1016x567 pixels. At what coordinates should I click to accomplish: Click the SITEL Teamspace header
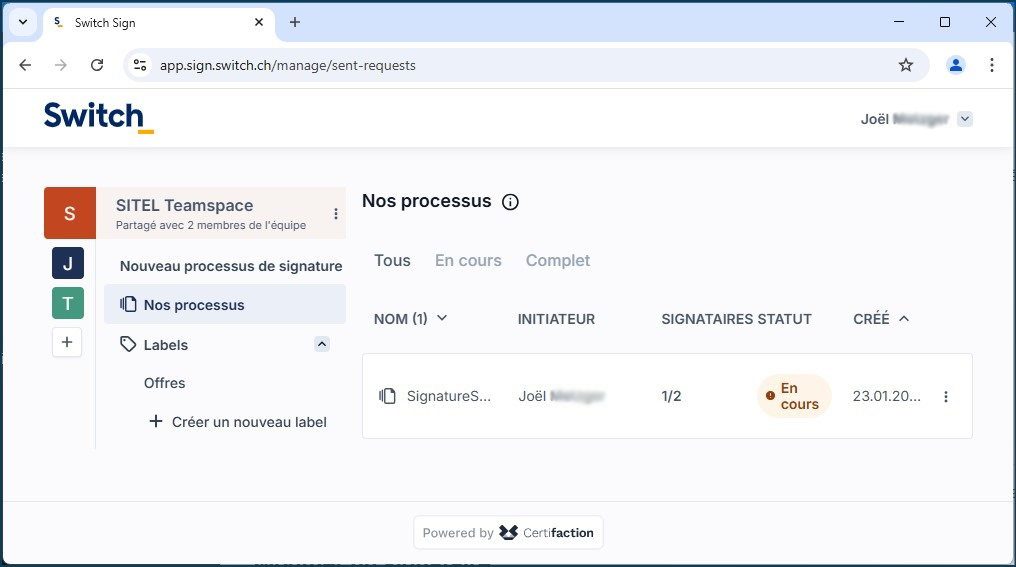click(x=221, y=213)
